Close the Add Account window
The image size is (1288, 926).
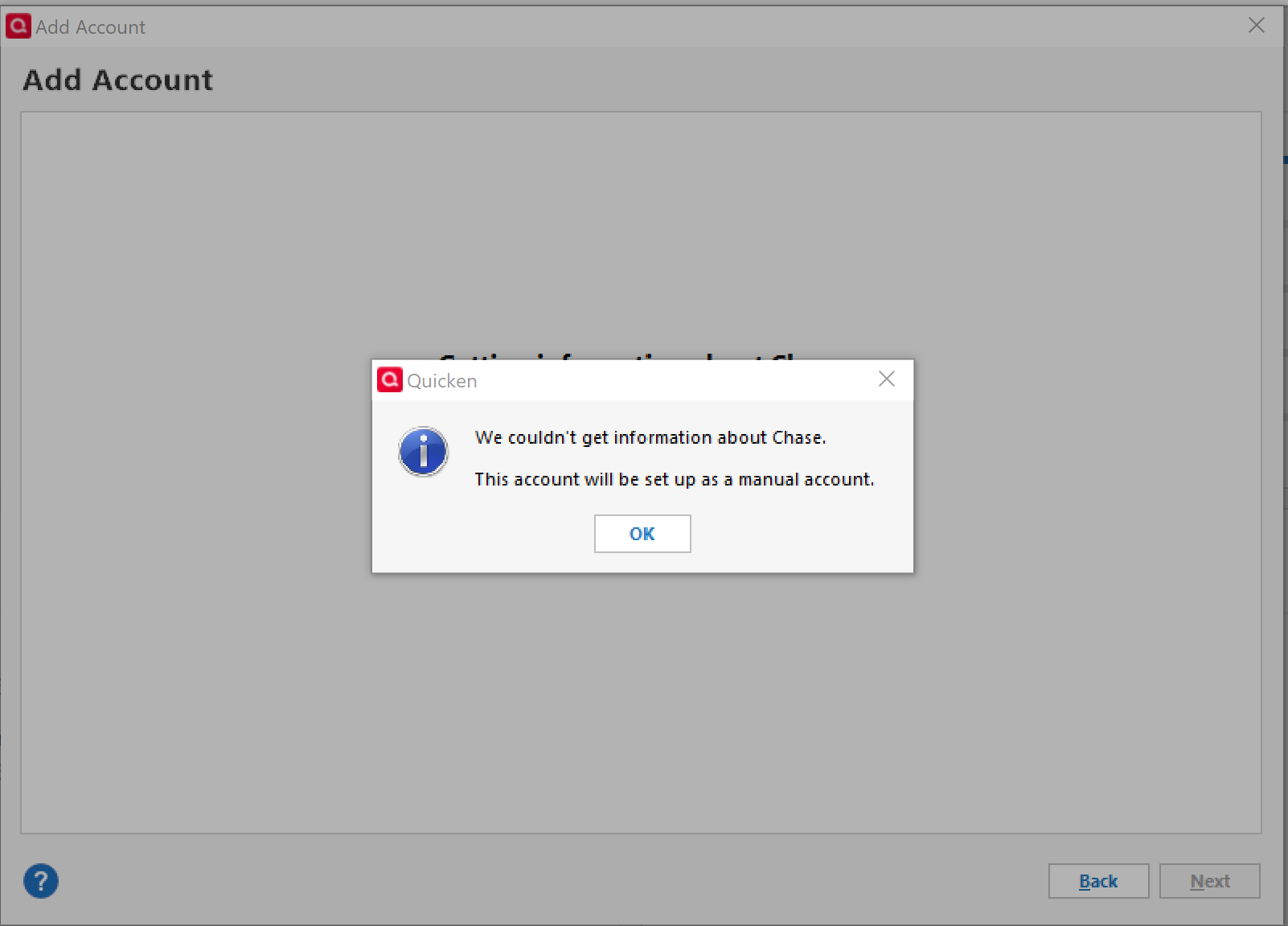click(1257, 26)
